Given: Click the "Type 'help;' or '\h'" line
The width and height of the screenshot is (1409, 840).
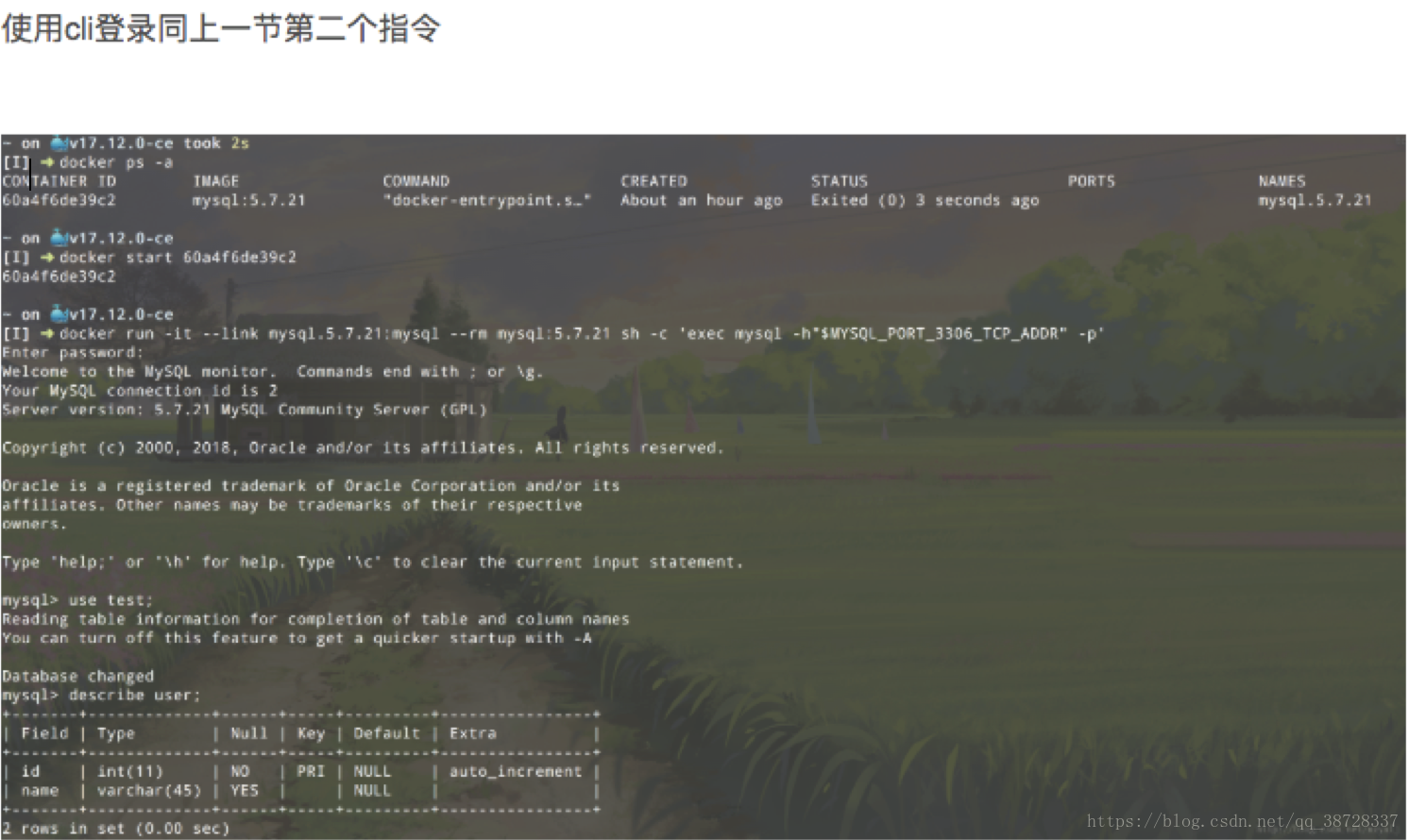Looking at the screenshot, I should coord(373,562).
